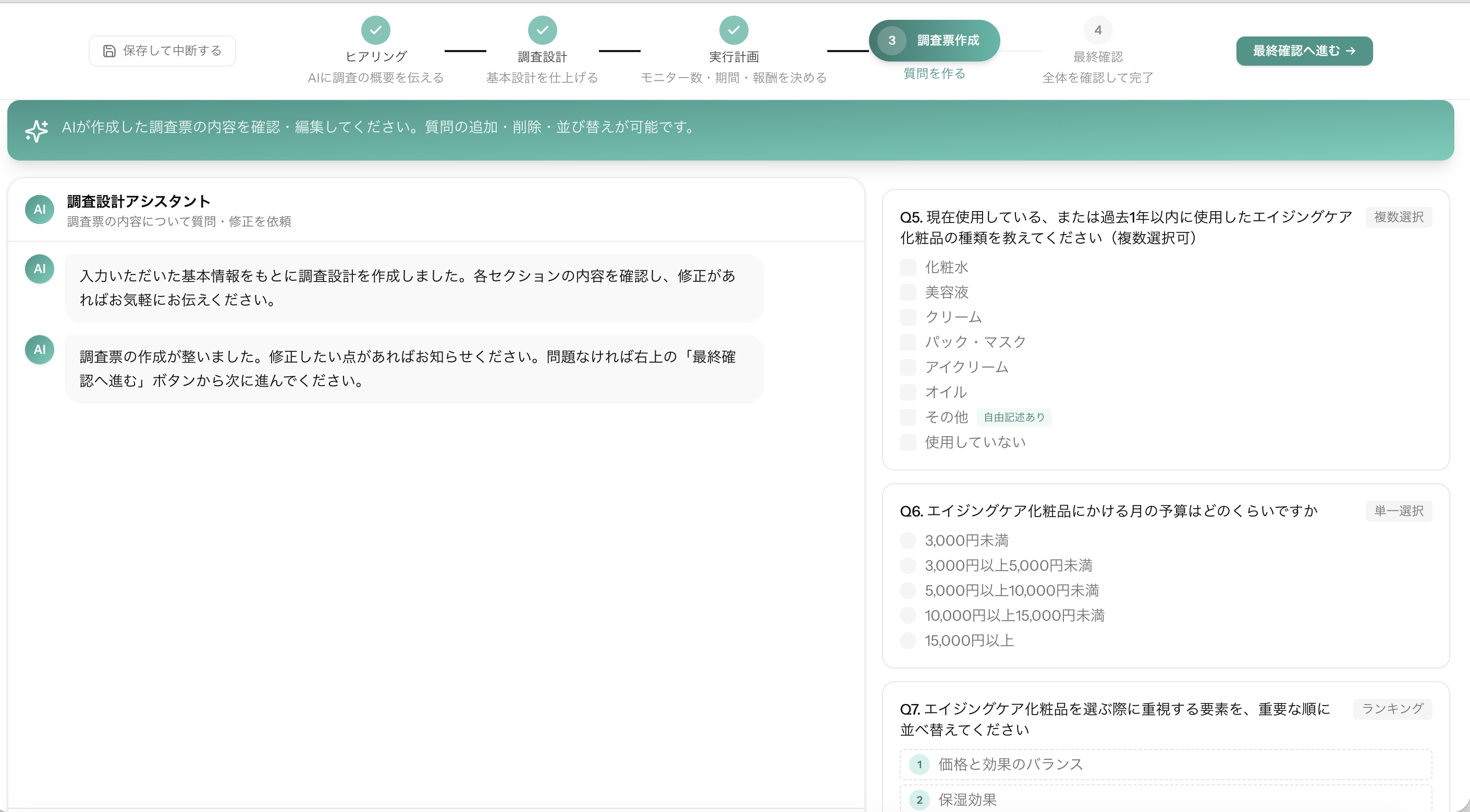
Task: Click the rank 2 badge for 保湿効果
Action: pyautogui.click(x=920, y=800)
